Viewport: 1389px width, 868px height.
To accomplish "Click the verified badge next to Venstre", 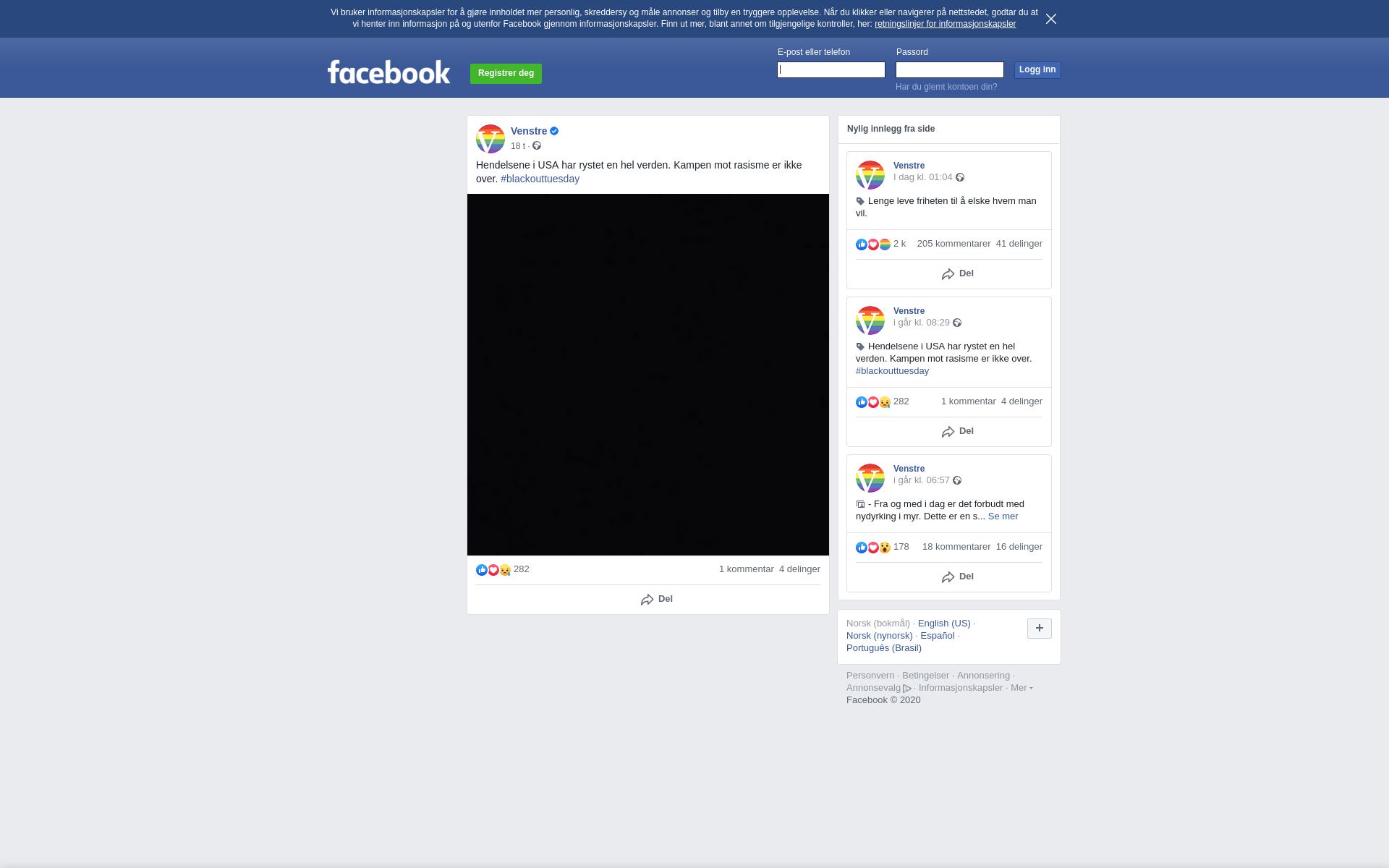I will 554,131.
